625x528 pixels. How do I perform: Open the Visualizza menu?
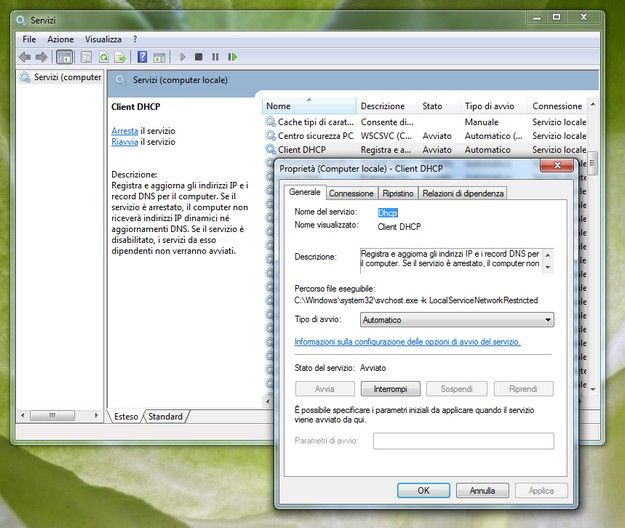coord(103,39)
